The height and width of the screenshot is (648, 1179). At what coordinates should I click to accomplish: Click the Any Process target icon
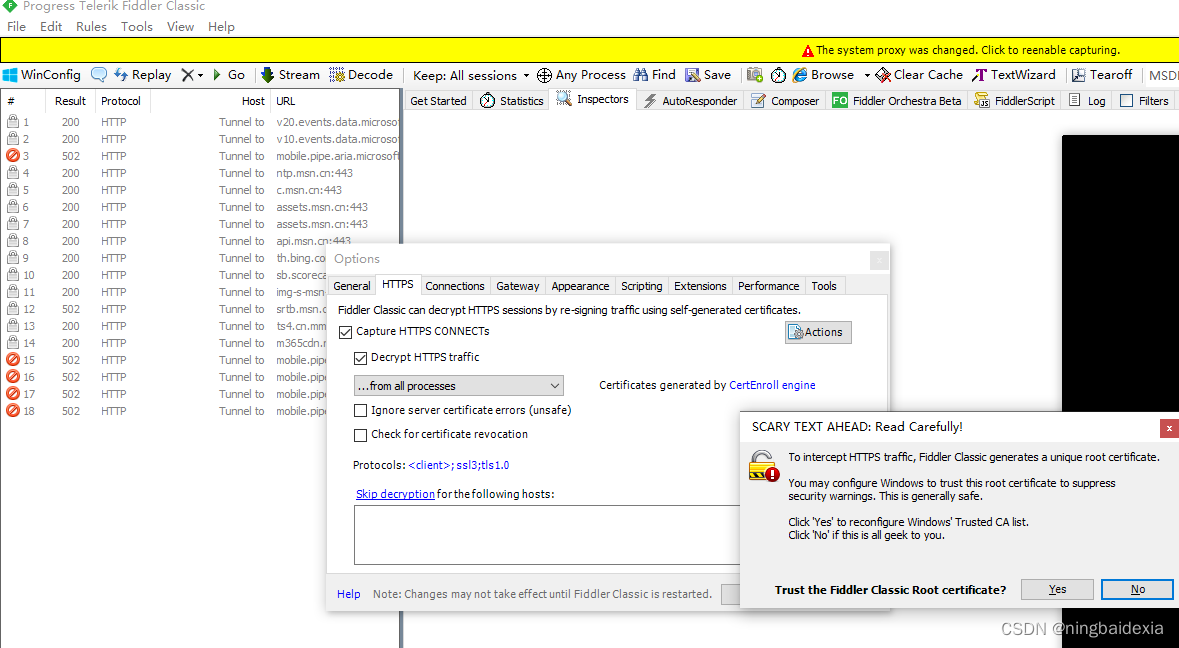tap(544, 75)
